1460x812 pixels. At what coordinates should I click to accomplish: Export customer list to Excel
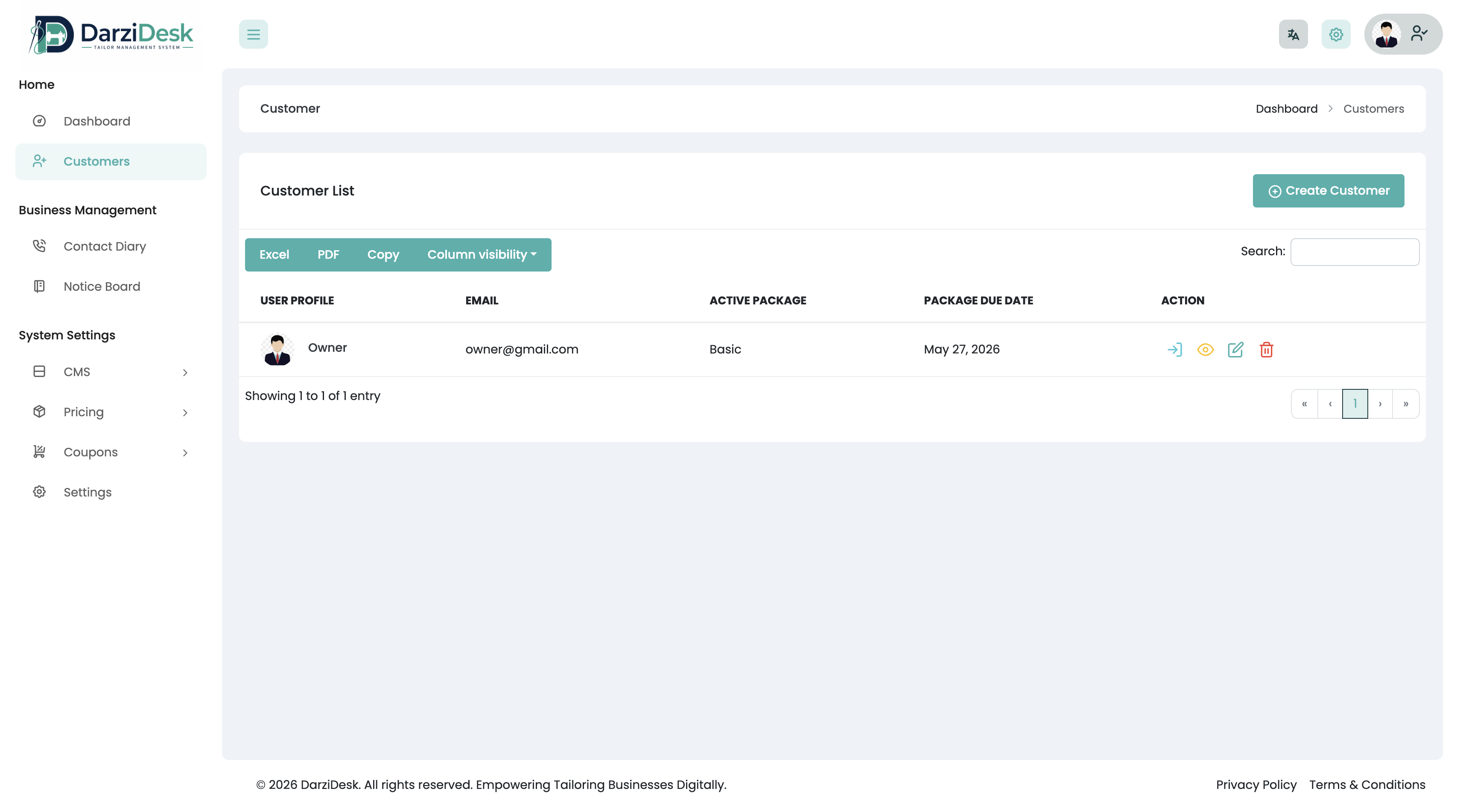tap(274, 254)
